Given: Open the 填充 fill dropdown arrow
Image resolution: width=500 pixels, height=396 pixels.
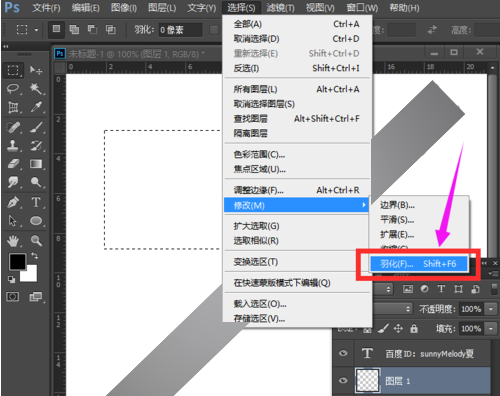Looking at the screenshot, I should tap(491, 329).
